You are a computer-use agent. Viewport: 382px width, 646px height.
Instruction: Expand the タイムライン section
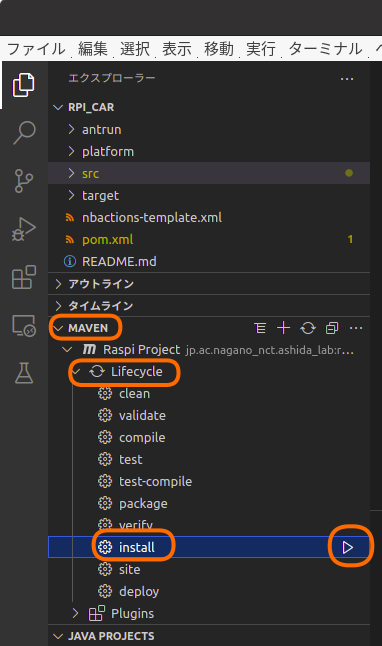coord(58,306)
